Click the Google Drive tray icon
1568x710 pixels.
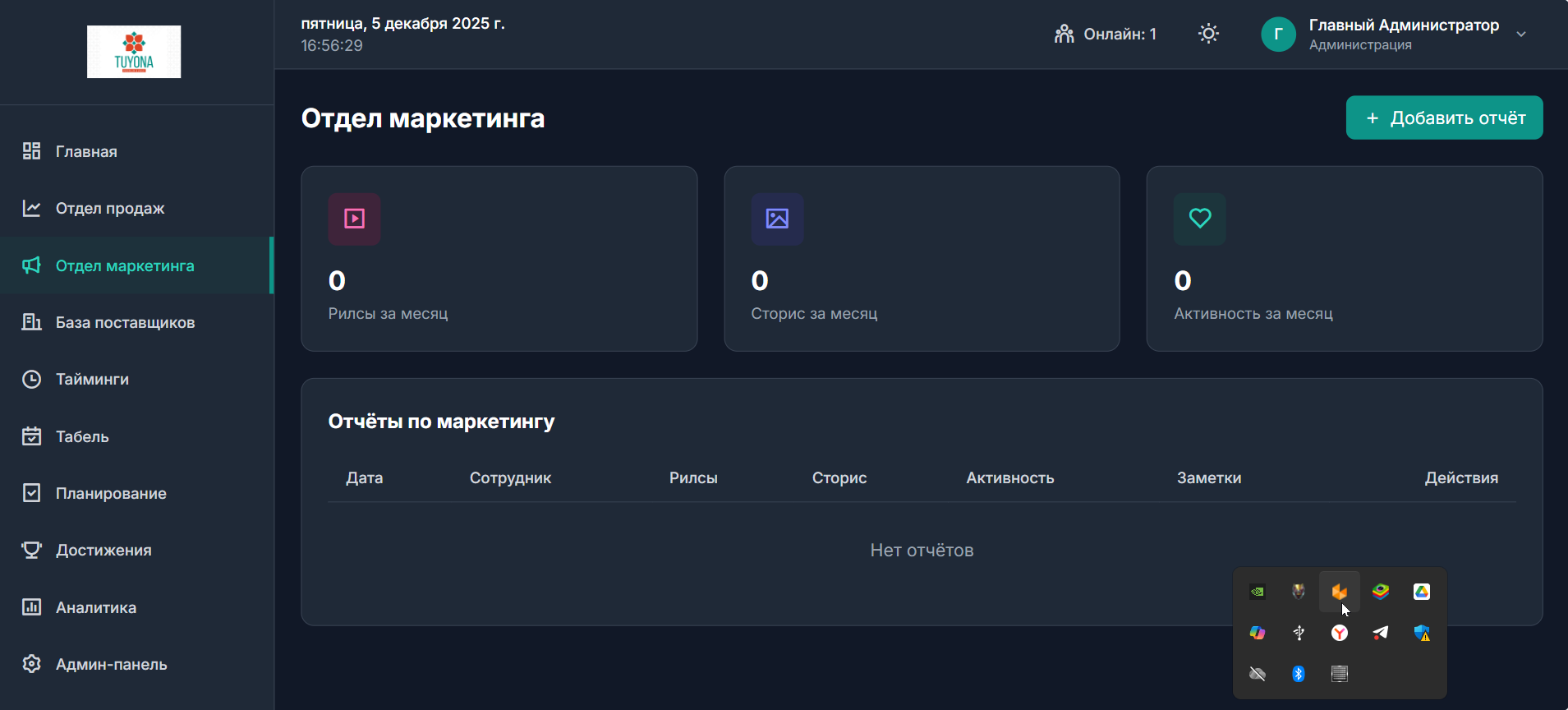[1422, 592]
